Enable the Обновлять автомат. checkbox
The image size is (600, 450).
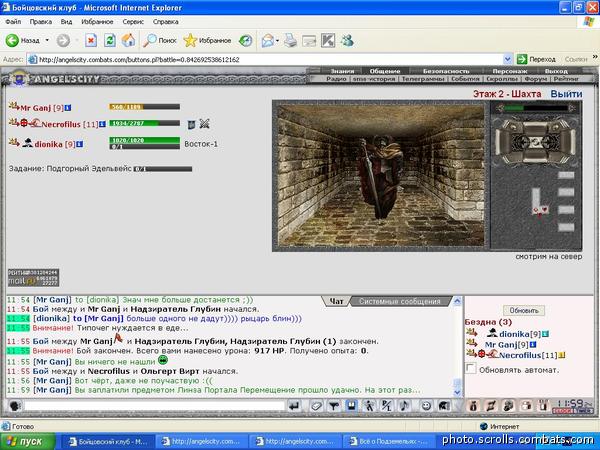tap(470, 369)
